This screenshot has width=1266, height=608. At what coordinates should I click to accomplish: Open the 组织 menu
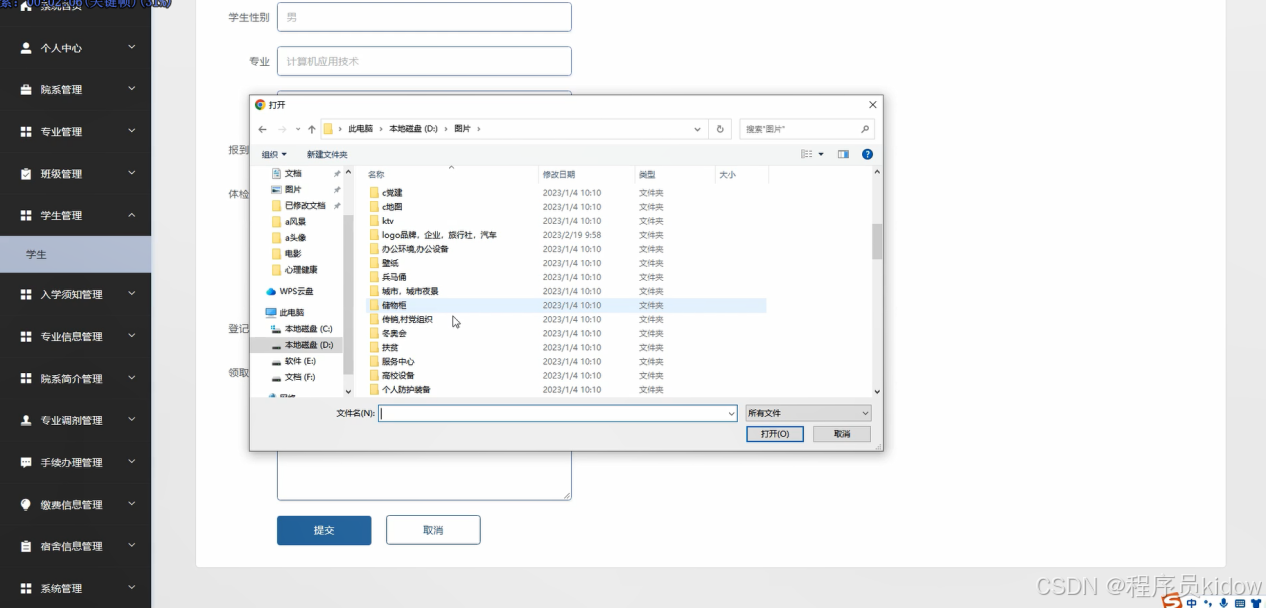(274, 154)
